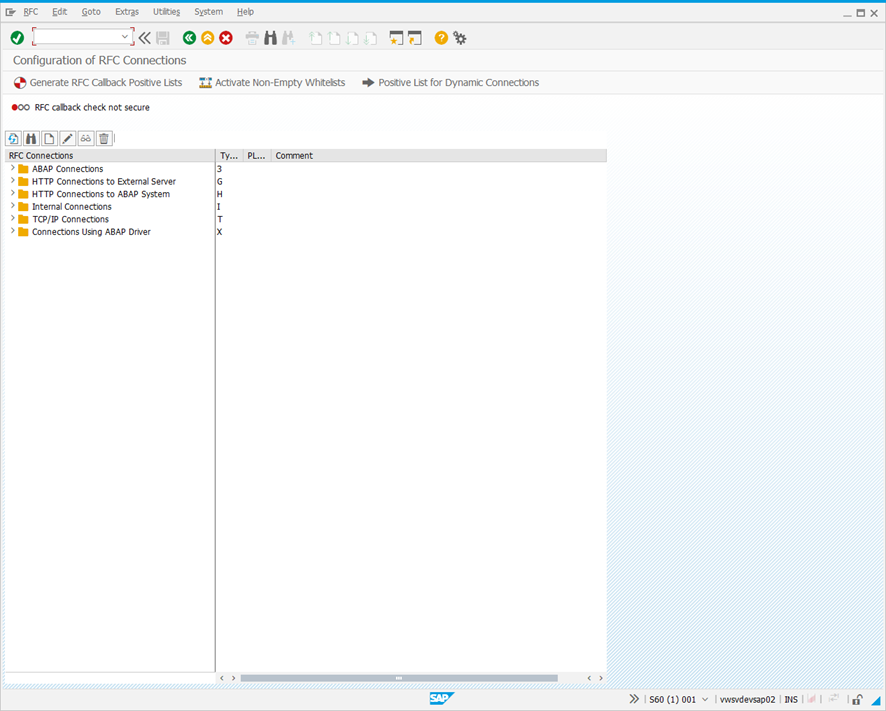The height and width of the screenshot is (711, 886).
Task: Open the Extras menu
Action: [126, 11]
